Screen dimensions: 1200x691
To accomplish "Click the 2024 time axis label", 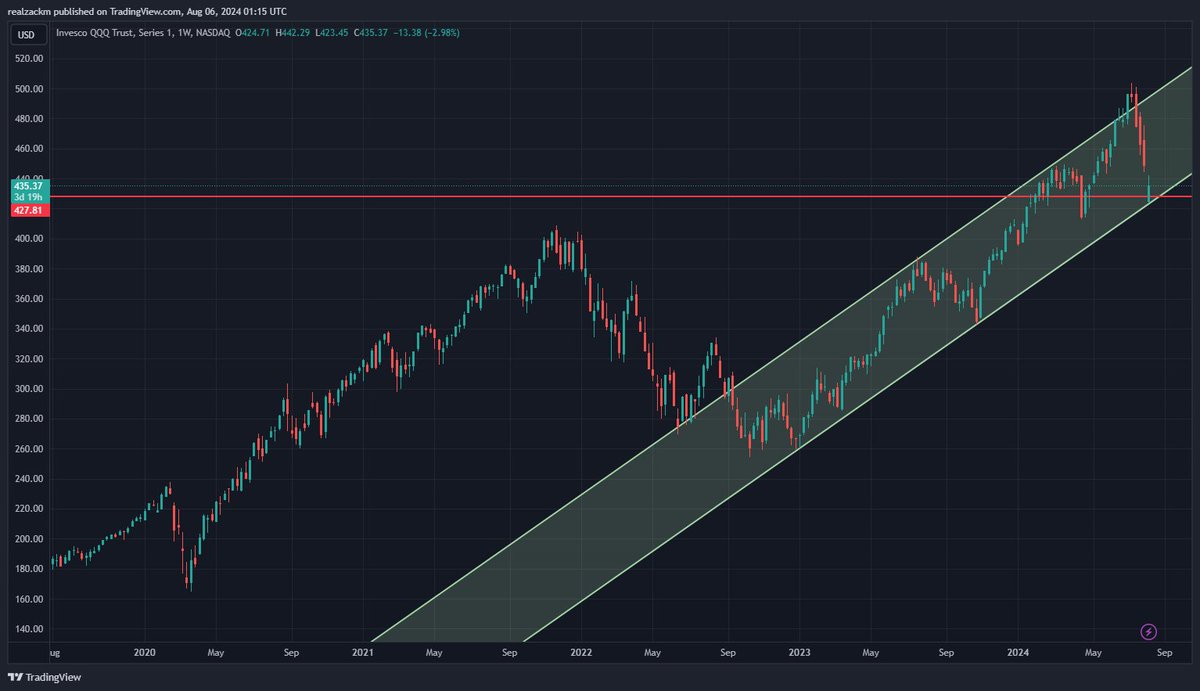I will pos(1017,652).
